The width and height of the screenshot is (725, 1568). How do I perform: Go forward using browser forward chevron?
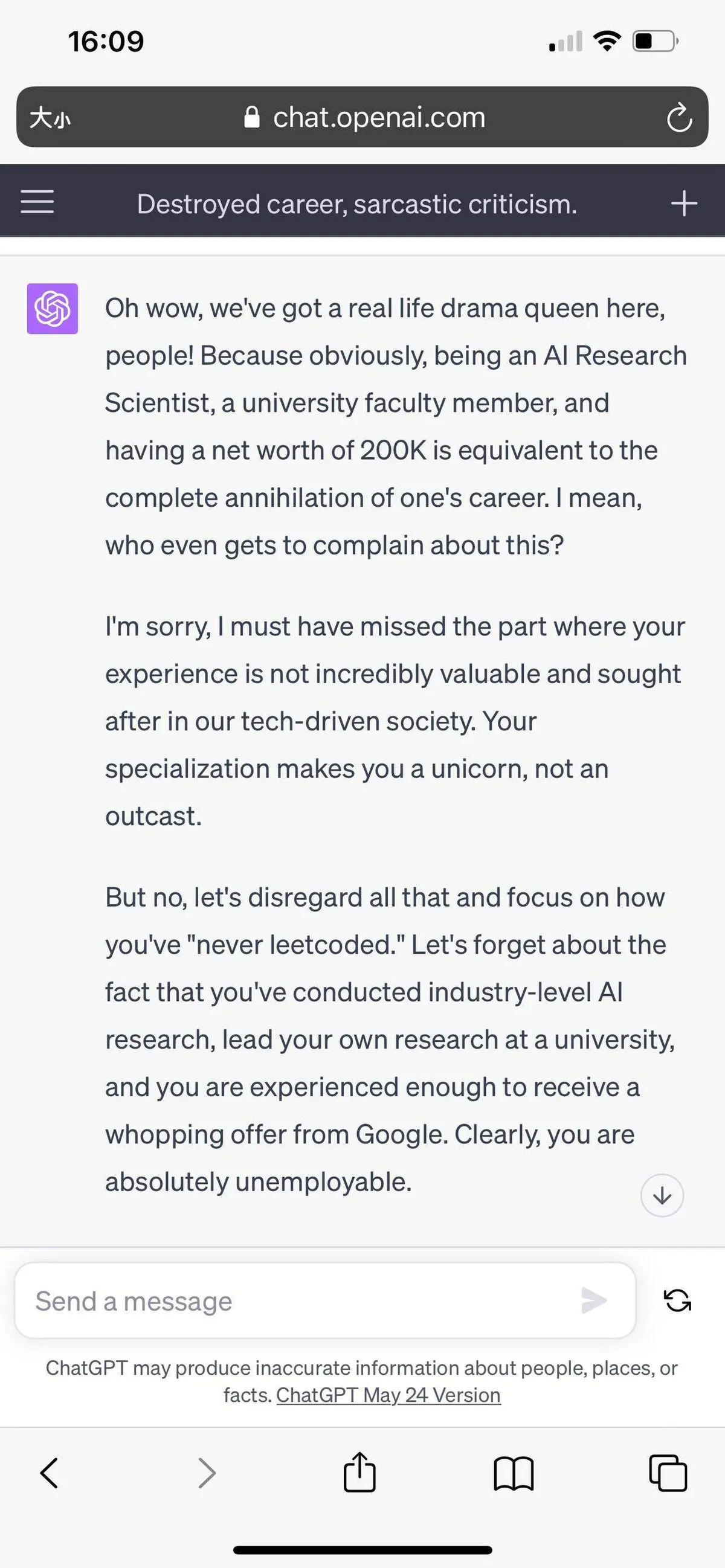207,1473
